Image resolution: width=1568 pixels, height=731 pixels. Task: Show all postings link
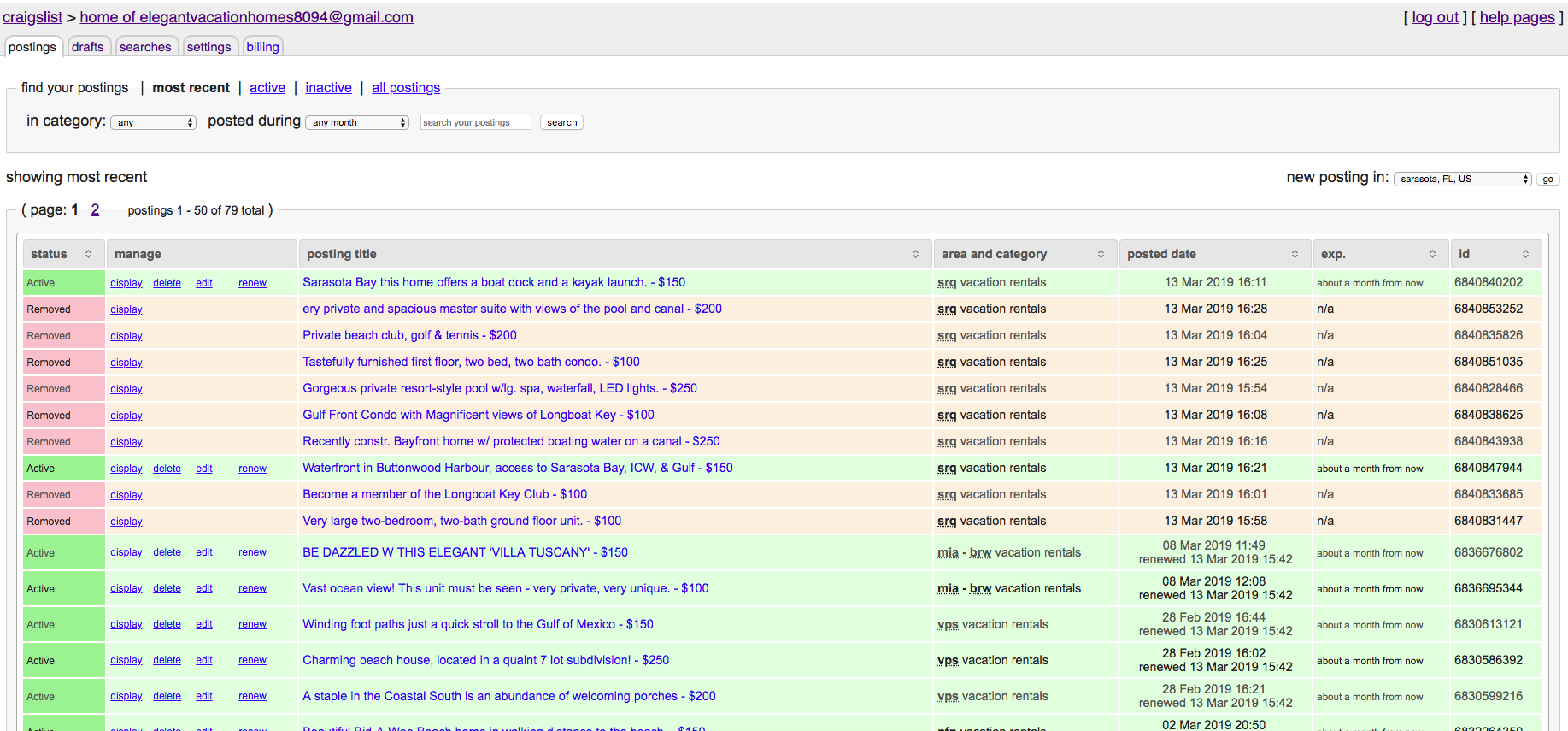[x=406, y=87]
